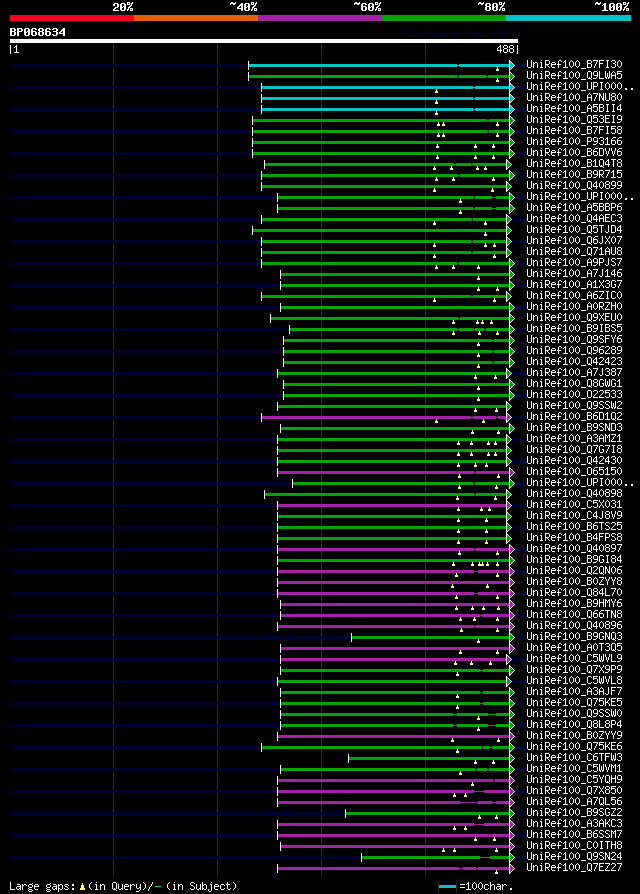The height and width of the screenshot is (894, 640).
Task: Select the UniRef100_A7J387 label
Action: coord(574,372)
